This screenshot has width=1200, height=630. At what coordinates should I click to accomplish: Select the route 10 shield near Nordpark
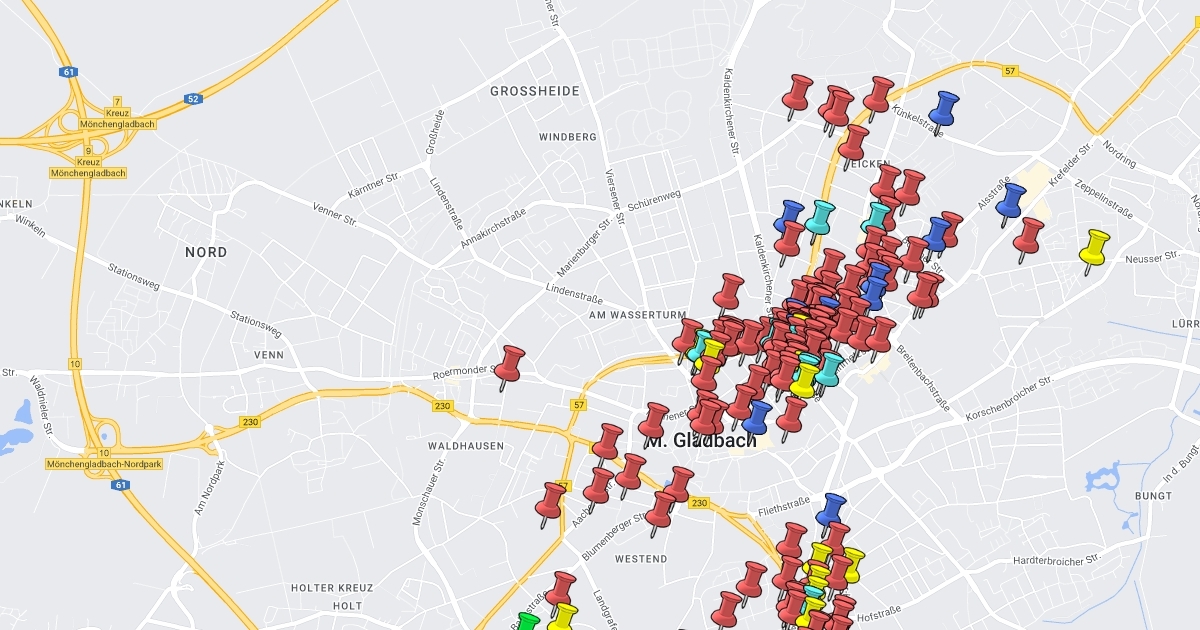[103, 452]
